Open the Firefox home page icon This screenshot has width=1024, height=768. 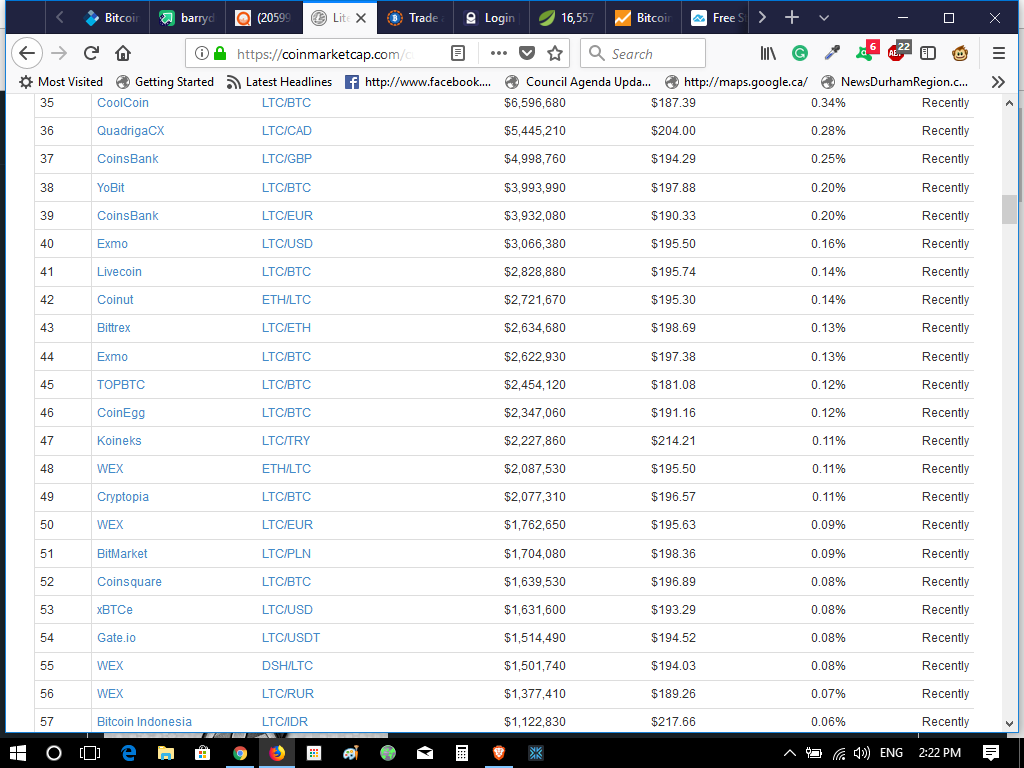click(x=123, y=53)
